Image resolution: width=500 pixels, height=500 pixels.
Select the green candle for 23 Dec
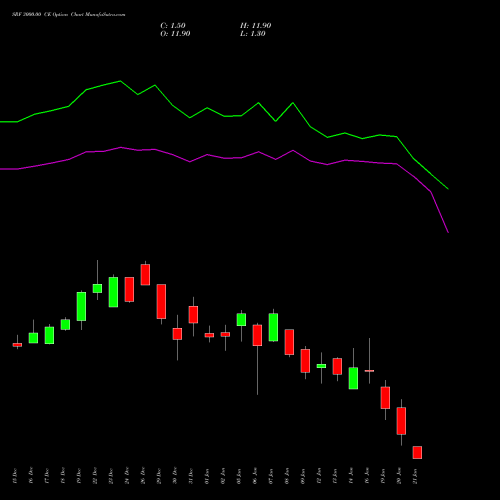click(x=113, y=292)
